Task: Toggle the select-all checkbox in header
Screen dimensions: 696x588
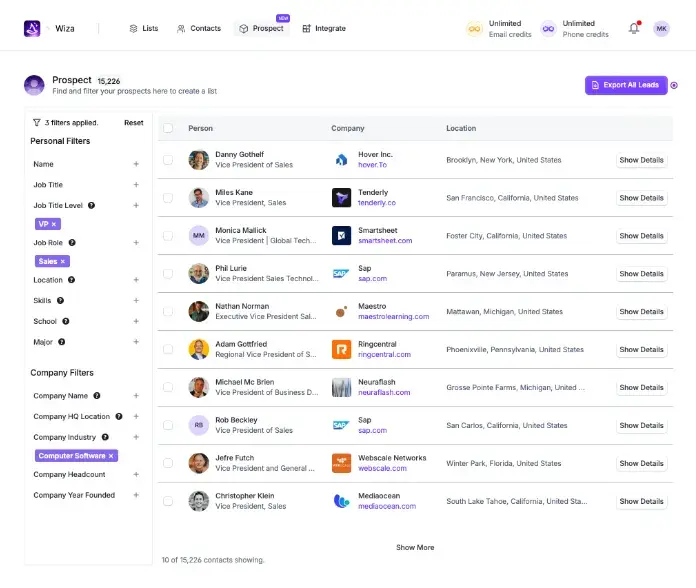Action: click(168, 128)
